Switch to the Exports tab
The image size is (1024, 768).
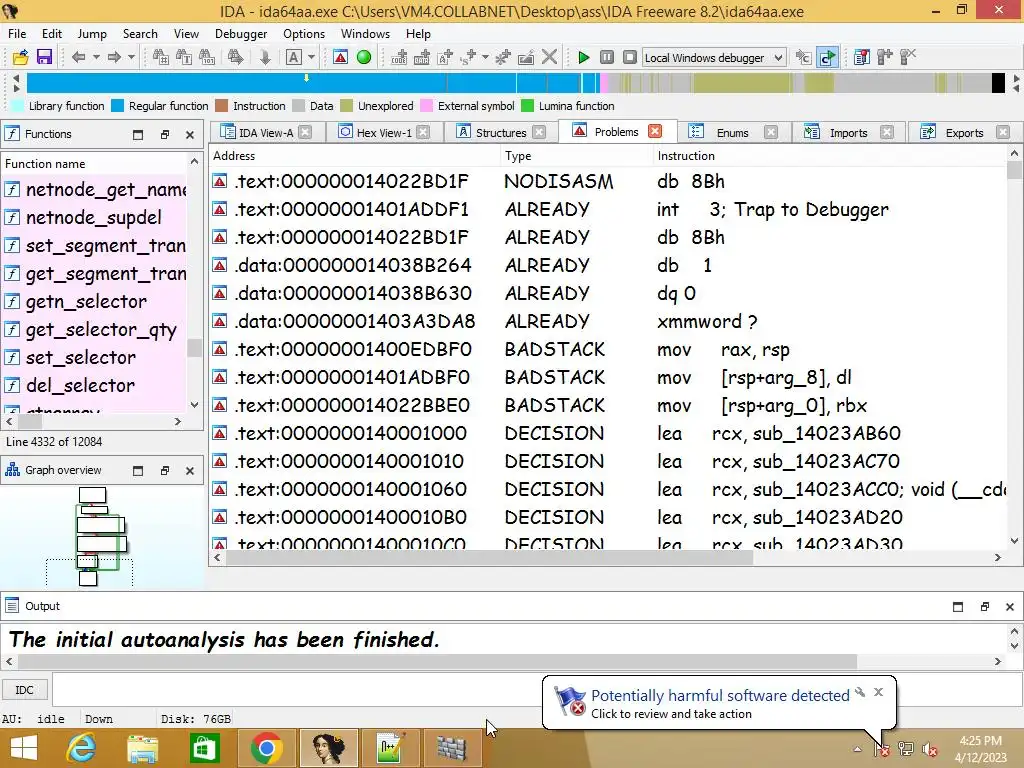(964, 133)
